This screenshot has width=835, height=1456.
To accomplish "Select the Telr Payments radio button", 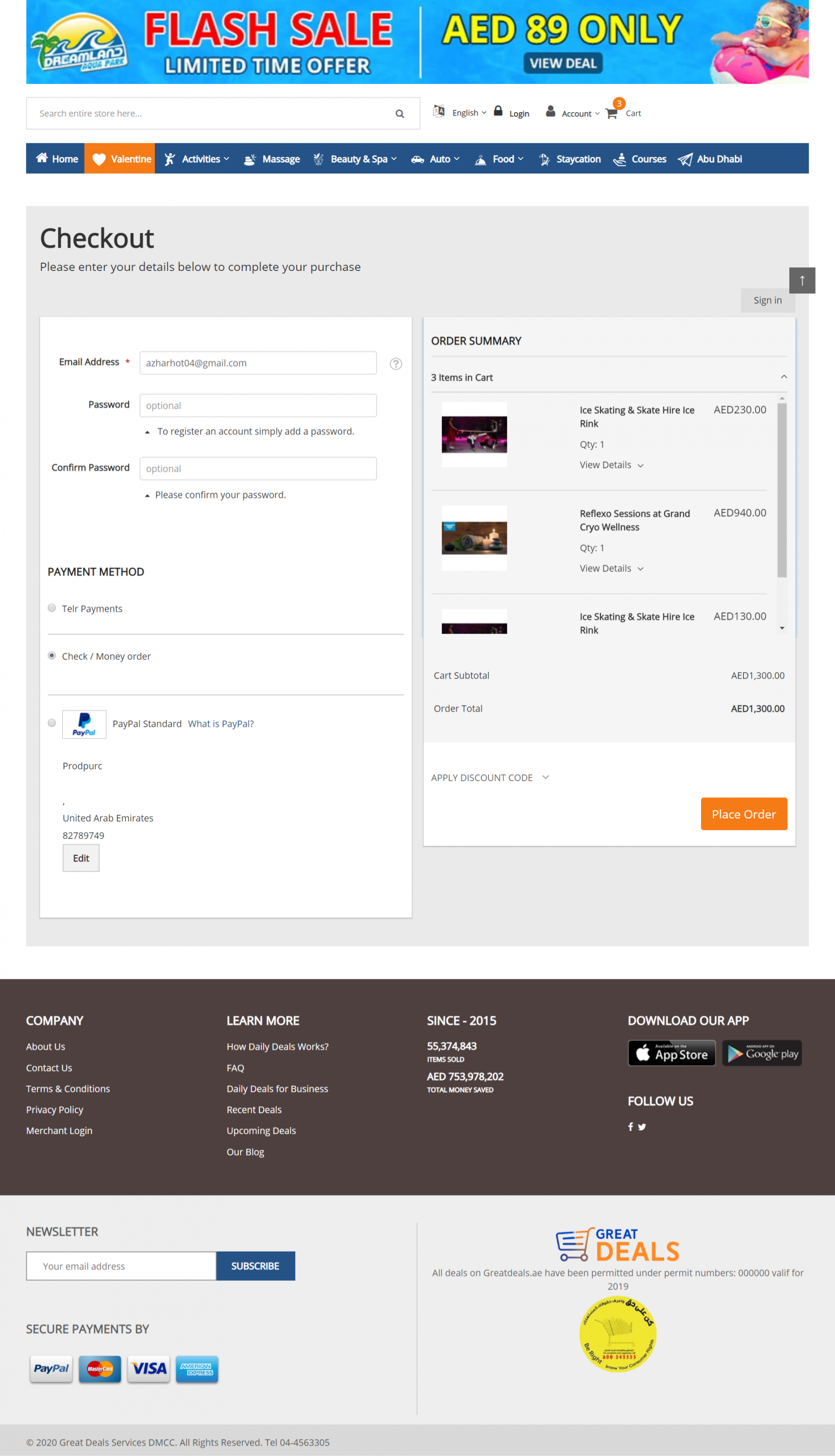I will pyautogui.click(x=51, y=608).
